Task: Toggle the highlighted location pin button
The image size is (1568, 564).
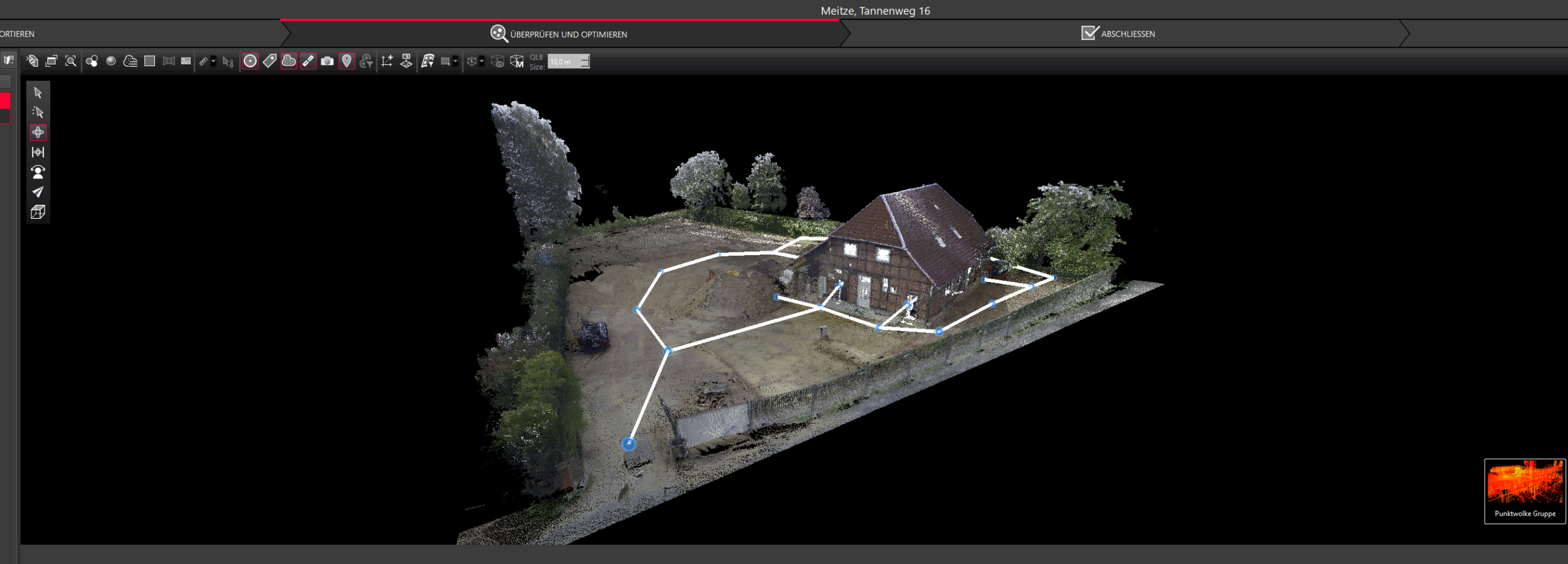Action: tap(347, 61)
